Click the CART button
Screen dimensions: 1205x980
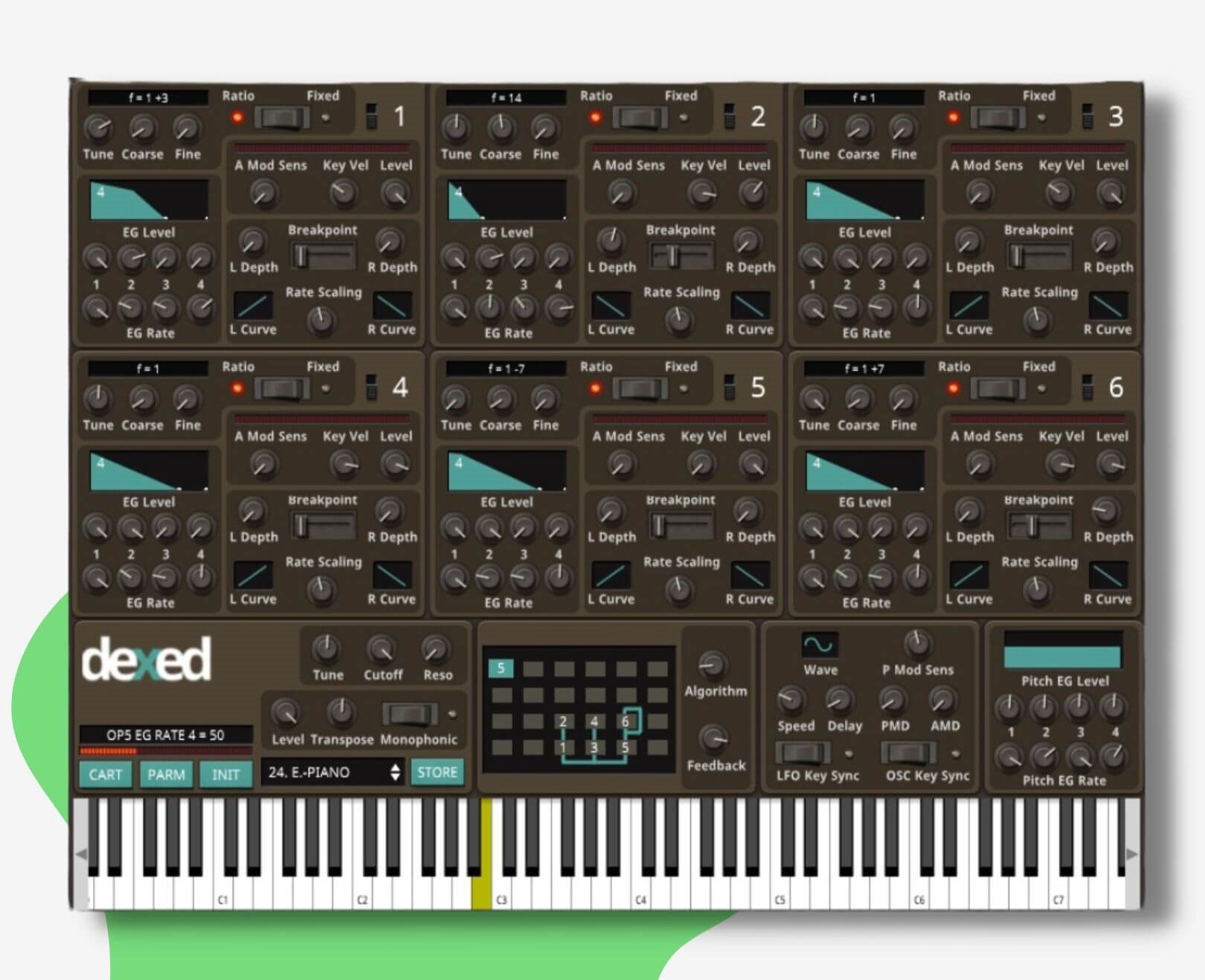point(105,774)
